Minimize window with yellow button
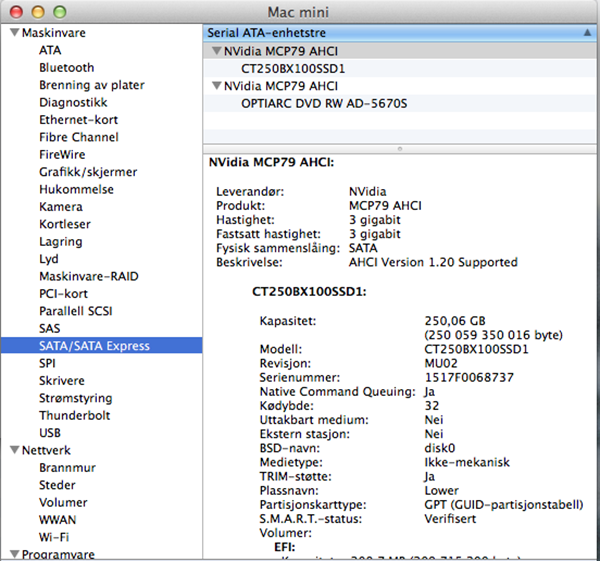The height and width of the screenshot is (561, 600). (x=38, y=12)
